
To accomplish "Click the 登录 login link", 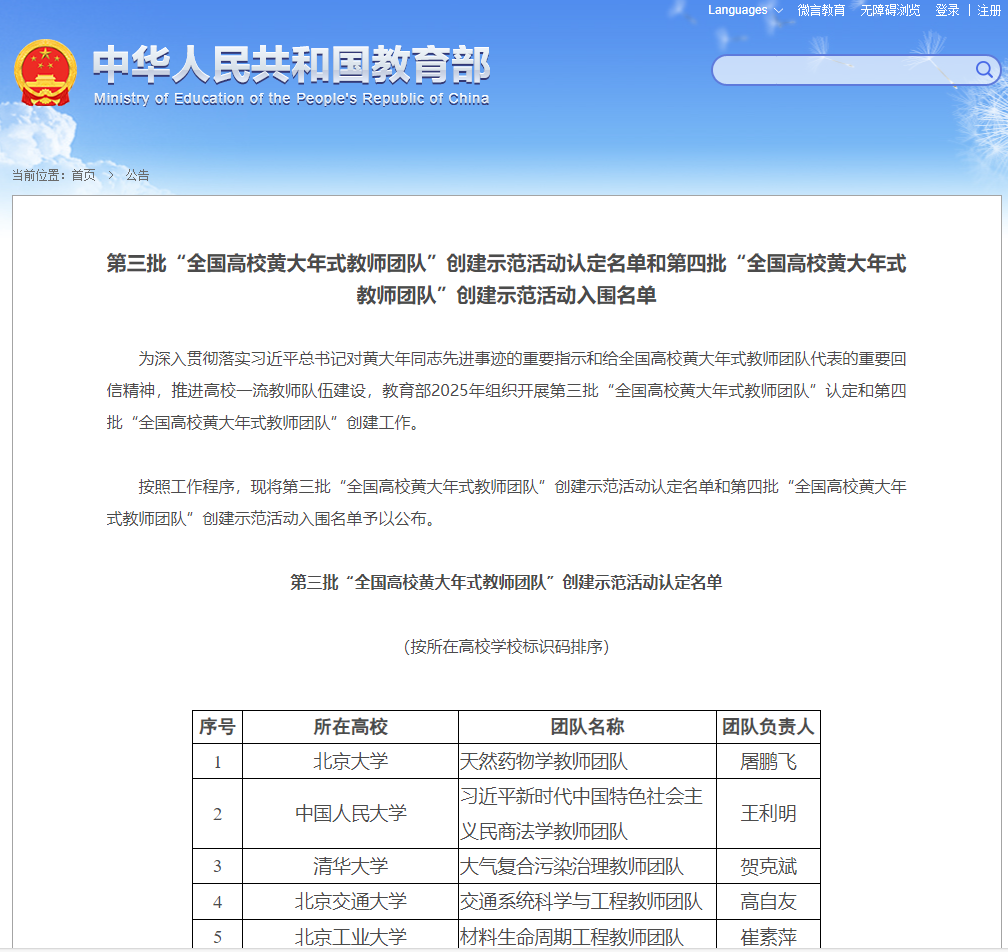I will coord(947,10).
